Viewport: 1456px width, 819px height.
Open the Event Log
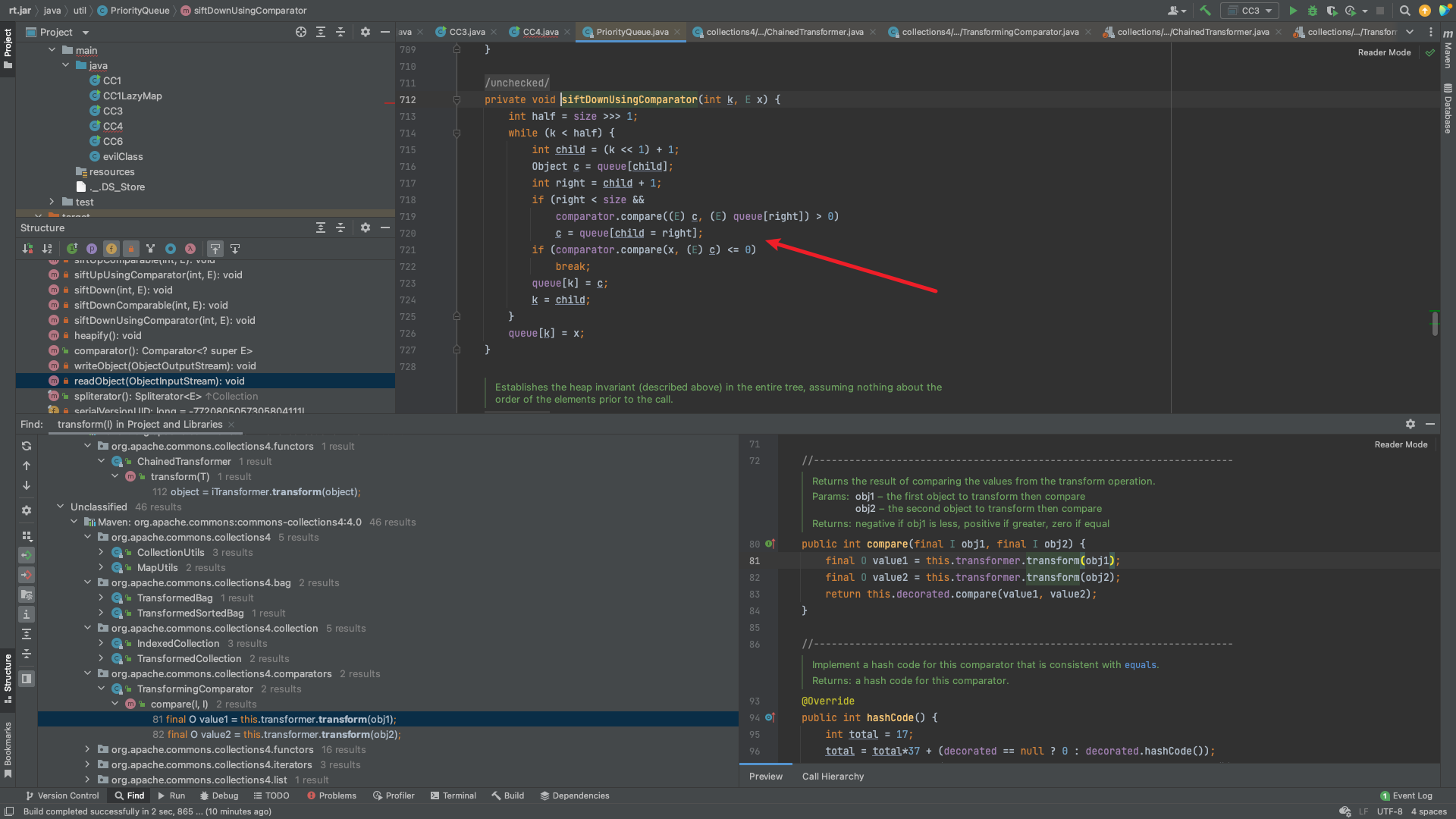click(1407, 795)
